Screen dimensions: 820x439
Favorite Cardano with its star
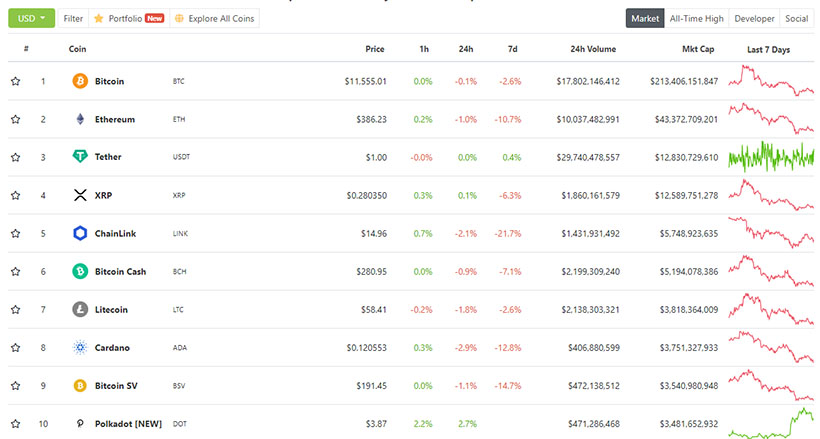(16, 347)
